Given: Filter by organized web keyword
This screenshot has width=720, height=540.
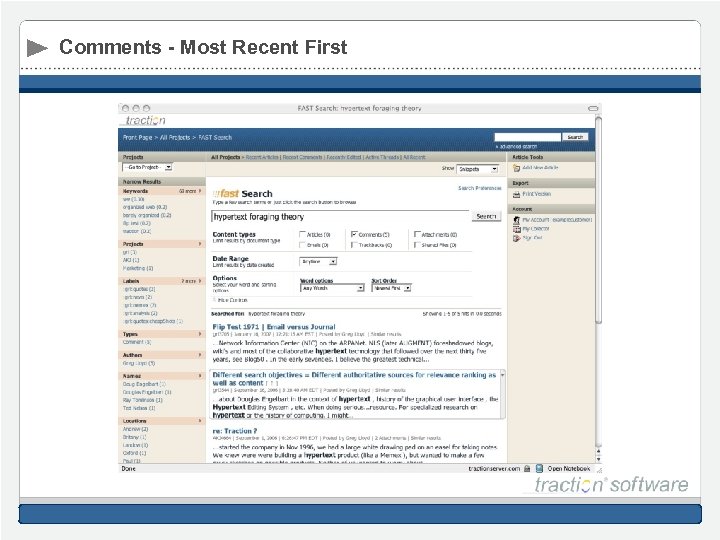Looking at the screenshot, I should pos(145,207).
